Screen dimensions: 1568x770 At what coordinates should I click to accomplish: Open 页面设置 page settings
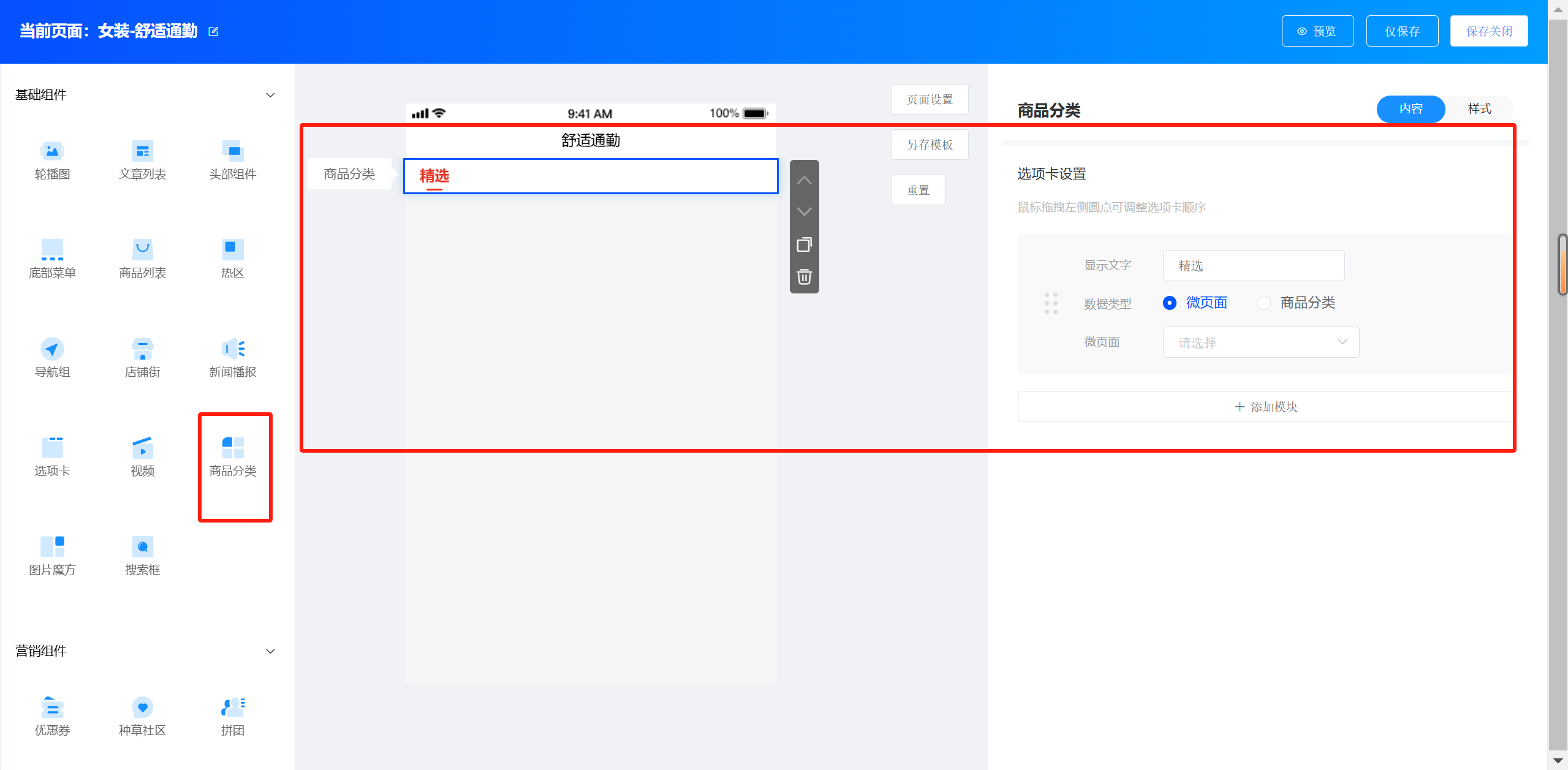tap(930, 99)
